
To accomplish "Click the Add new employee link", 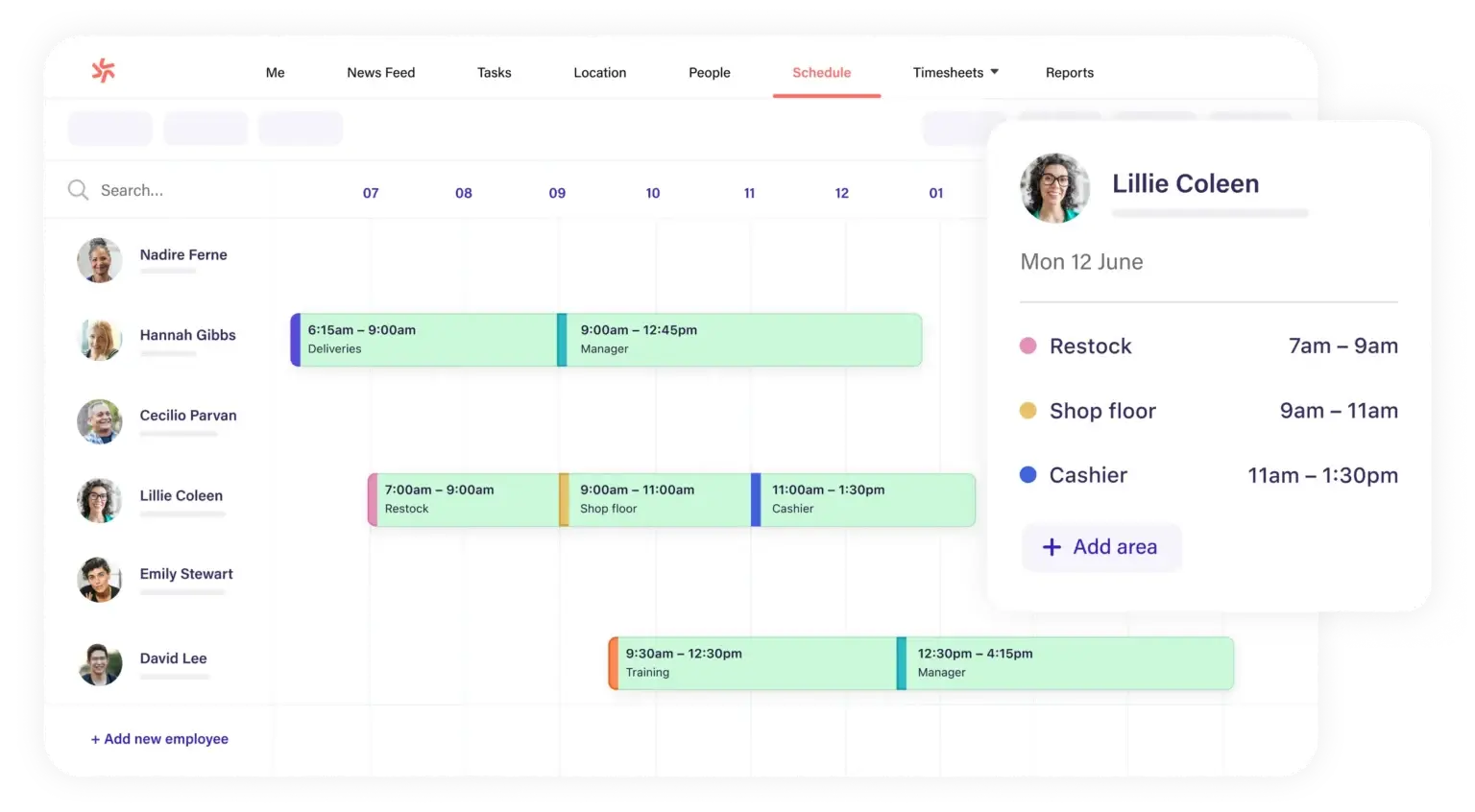I will 159,739.
